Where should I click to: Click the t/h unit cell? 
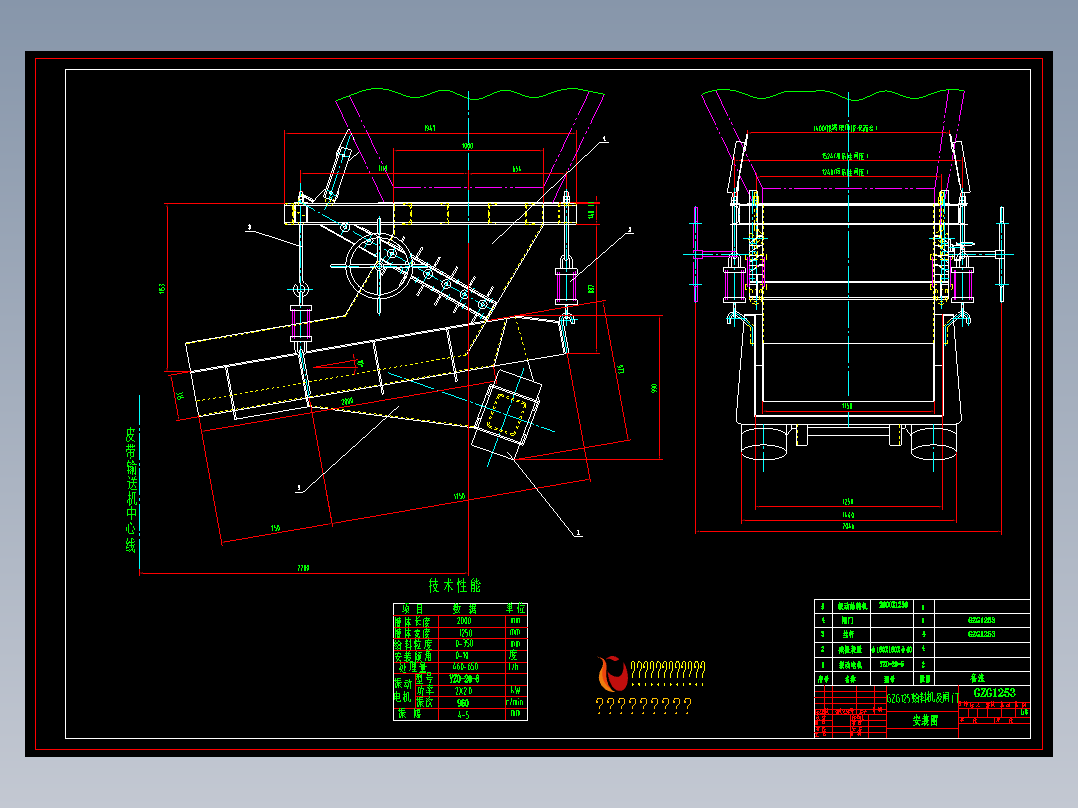[x=513, y=667]
